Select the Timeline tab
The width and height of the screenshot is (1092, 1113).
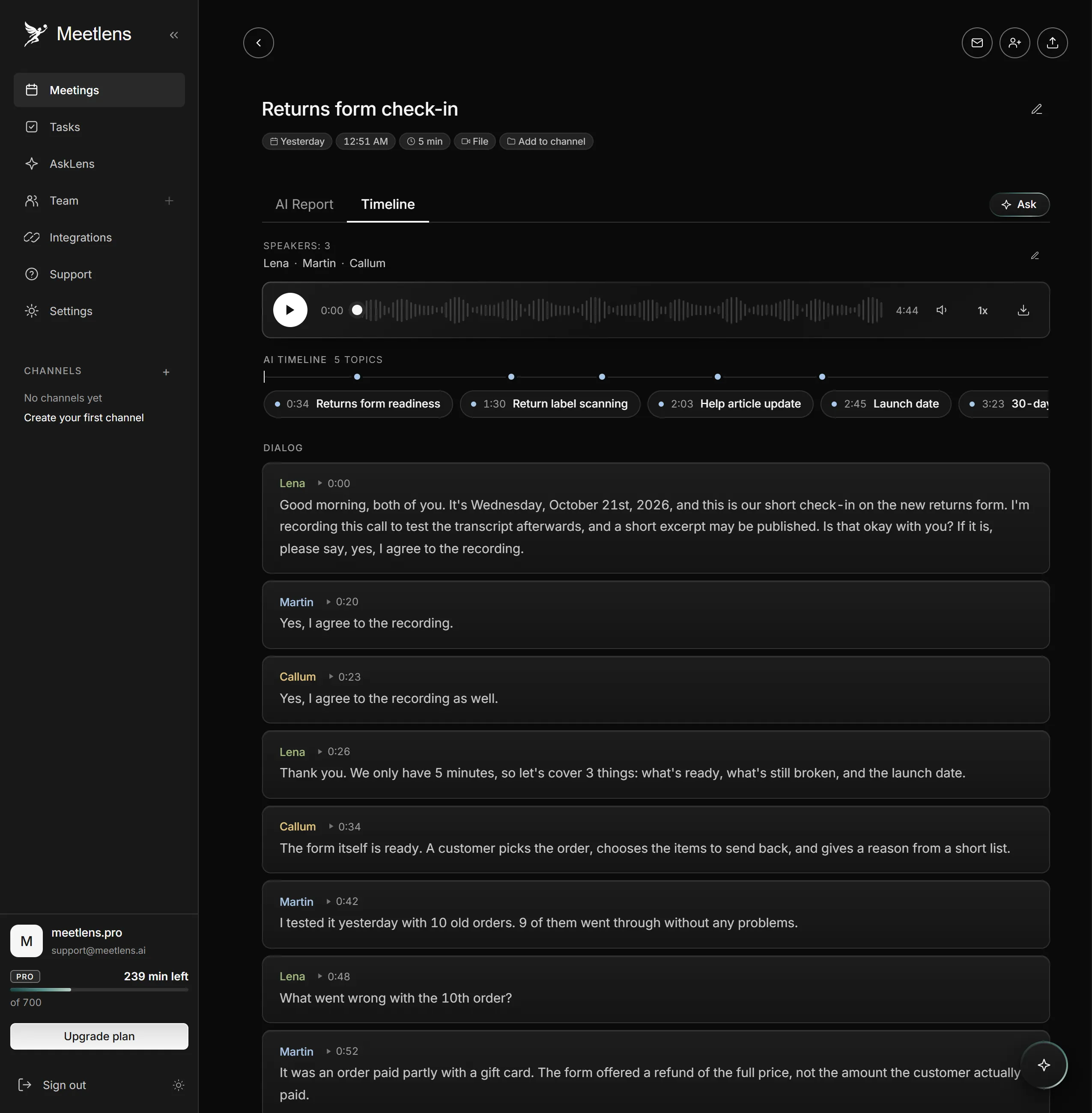coord(388,204)
